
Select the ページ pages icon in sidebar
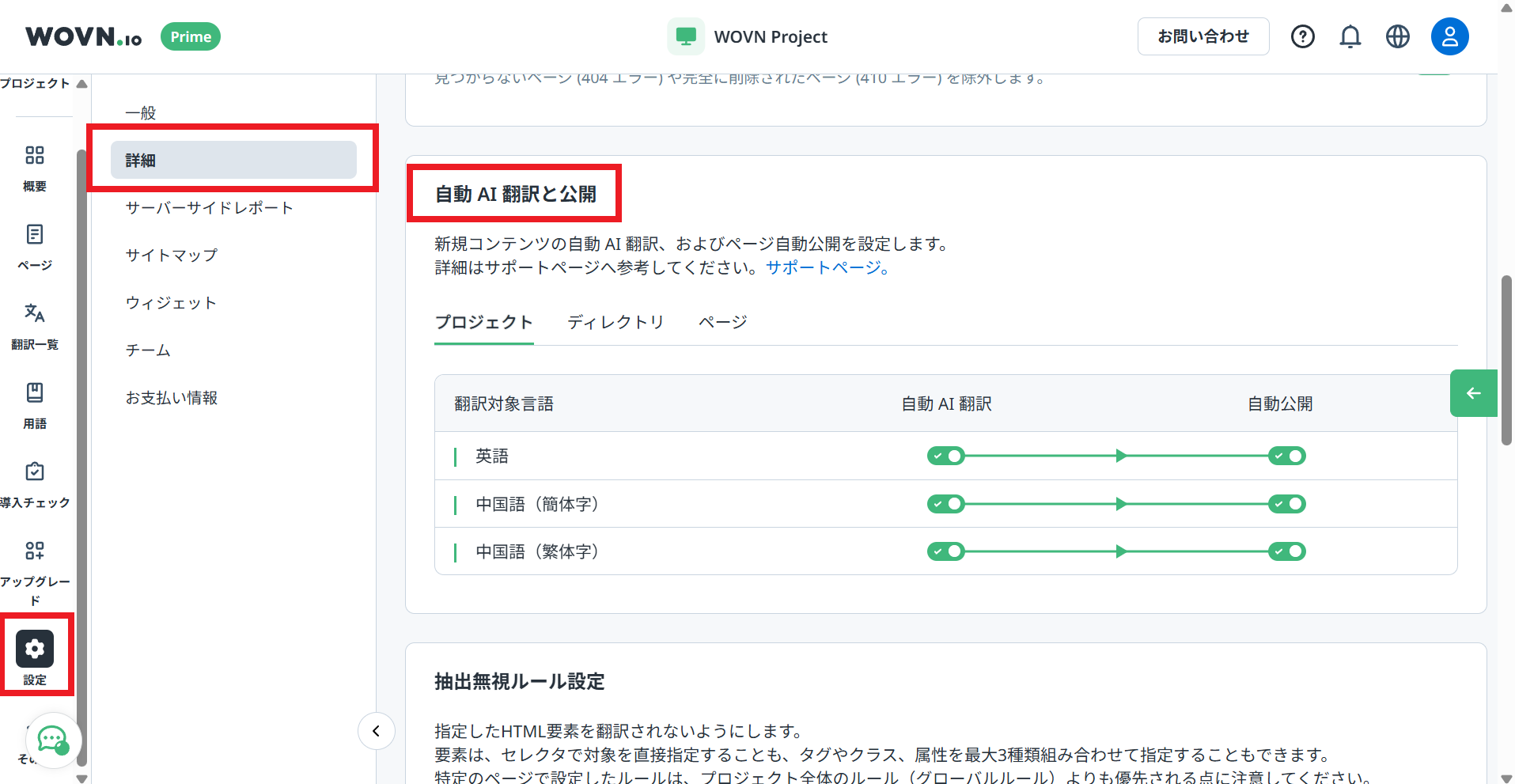point(34,245)
